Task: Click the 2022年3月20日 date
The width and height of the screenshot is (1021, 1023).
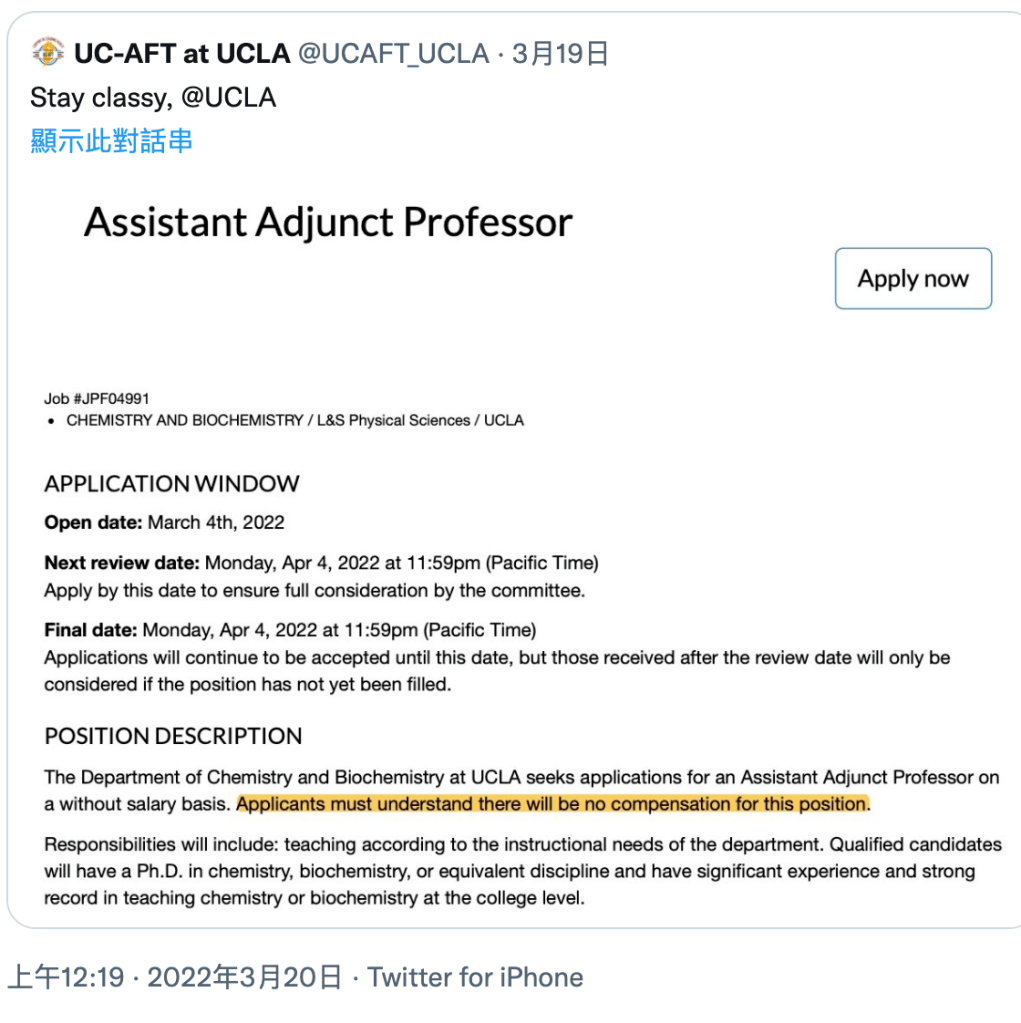Action: point(244,977)
